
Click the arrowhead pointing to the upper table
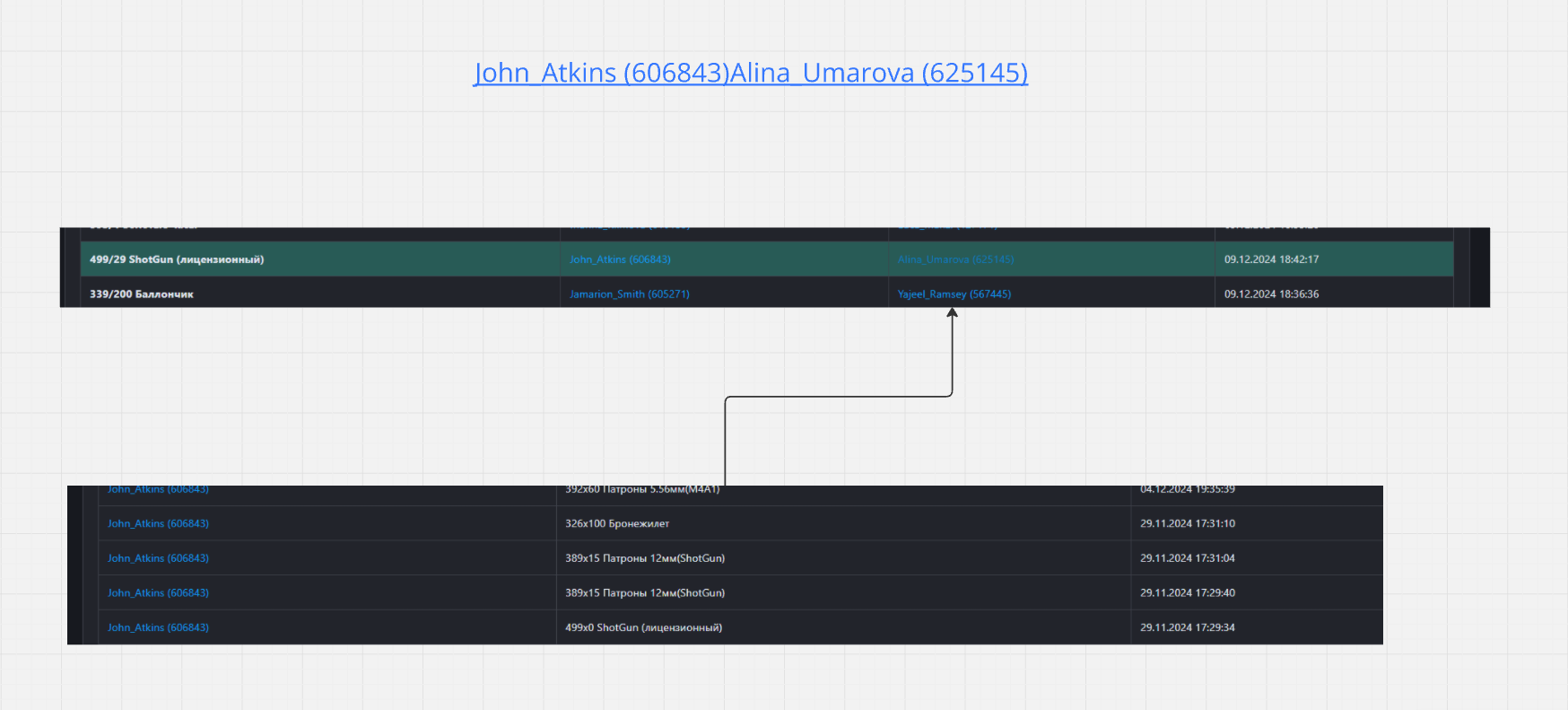952,313
